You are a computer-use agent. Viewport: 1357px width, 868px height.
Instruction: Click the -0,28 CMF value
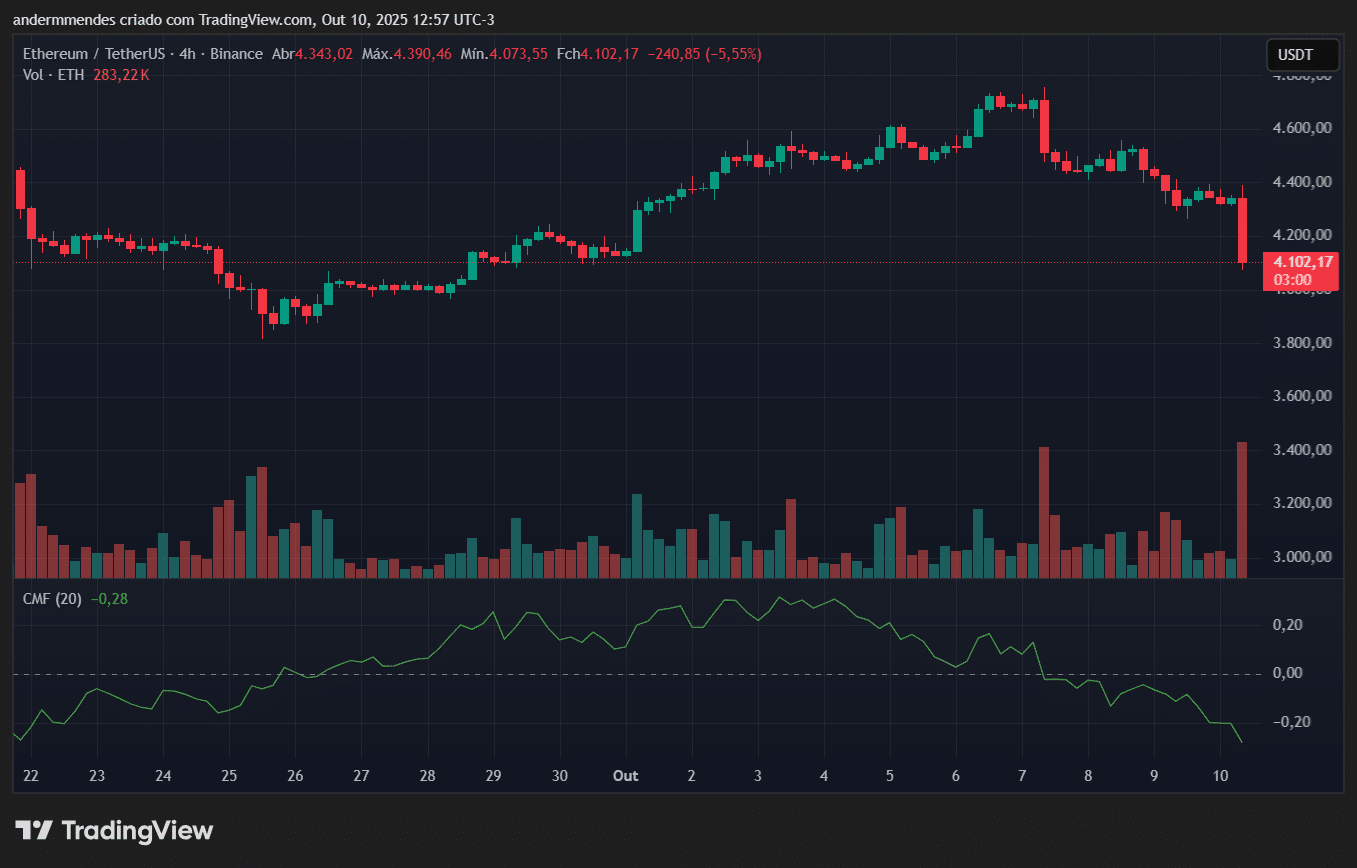109,599
